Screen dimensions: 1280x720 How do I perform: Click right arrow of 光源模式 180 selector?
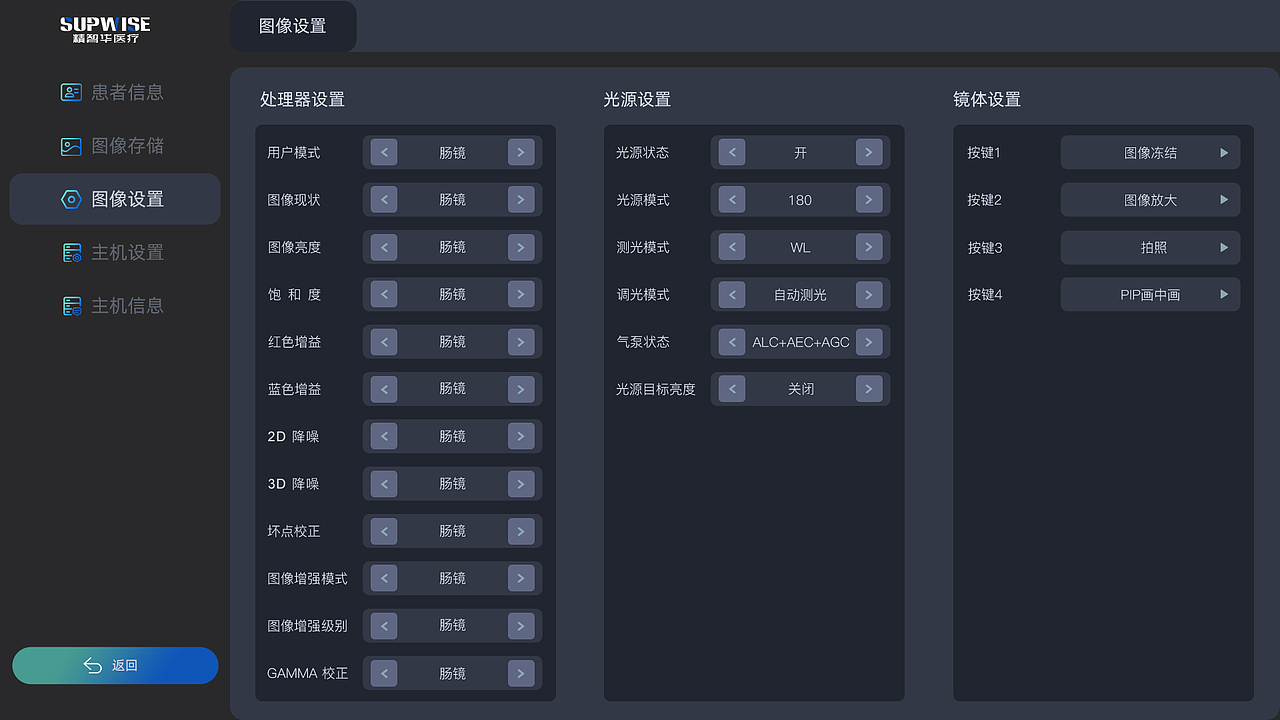click(870, 199)
